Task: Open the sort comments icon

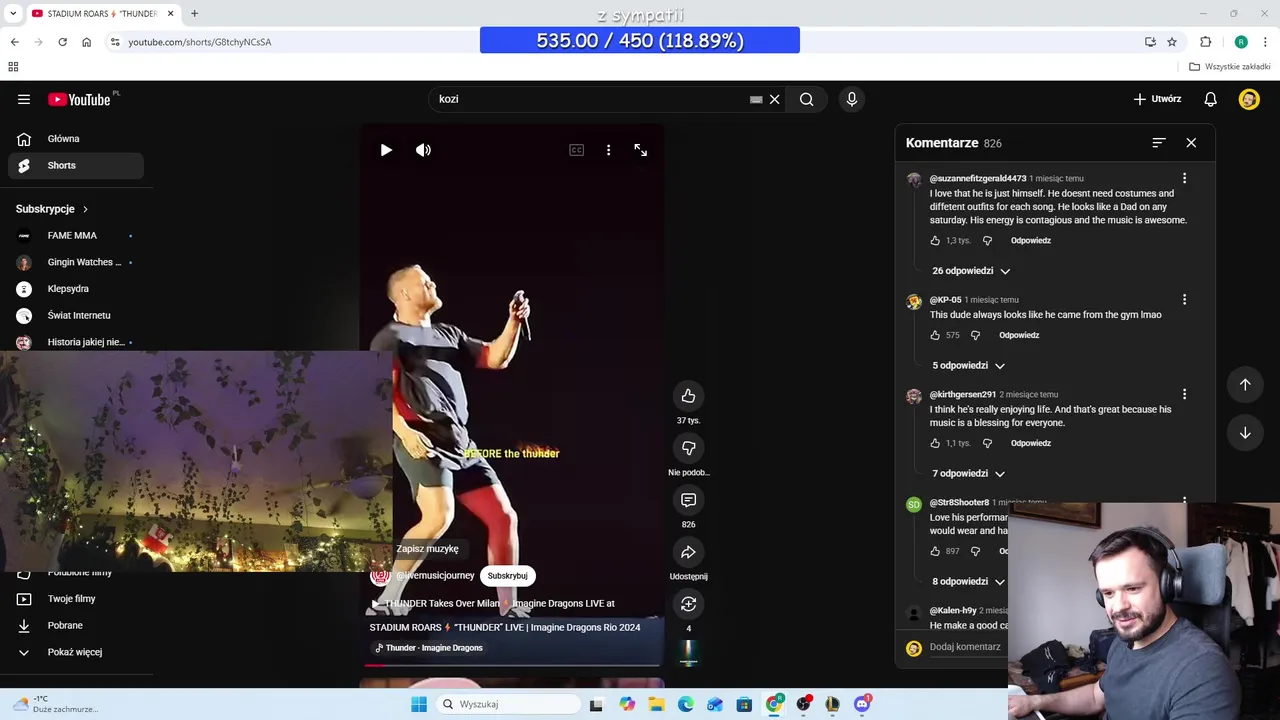Action: [x=1159, y=143]
